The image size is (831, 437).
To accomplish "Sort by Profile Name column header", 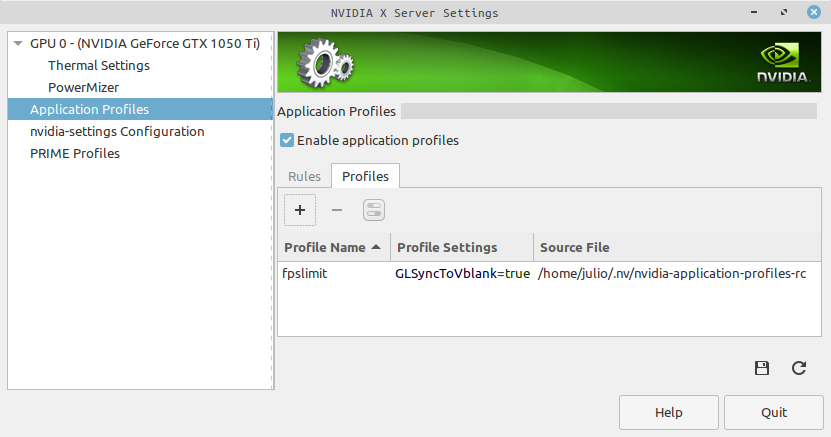I will coord(333,247).
